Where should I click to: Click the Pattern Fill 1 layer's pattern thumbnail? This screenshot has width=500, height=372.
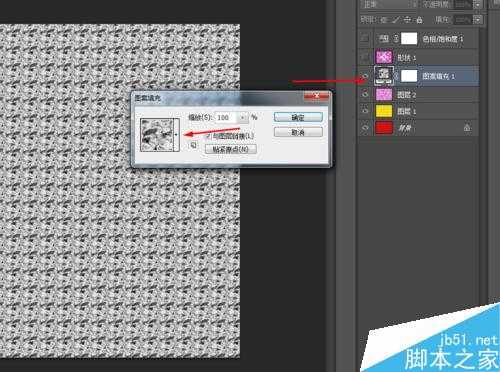tap(384, 75)
